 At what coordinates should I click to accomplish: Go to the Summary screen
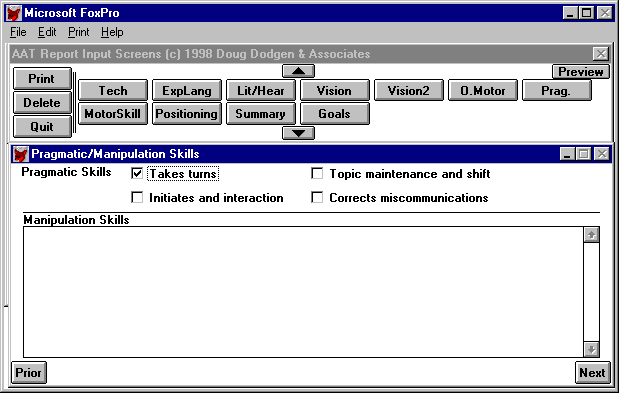click(261, 114)
